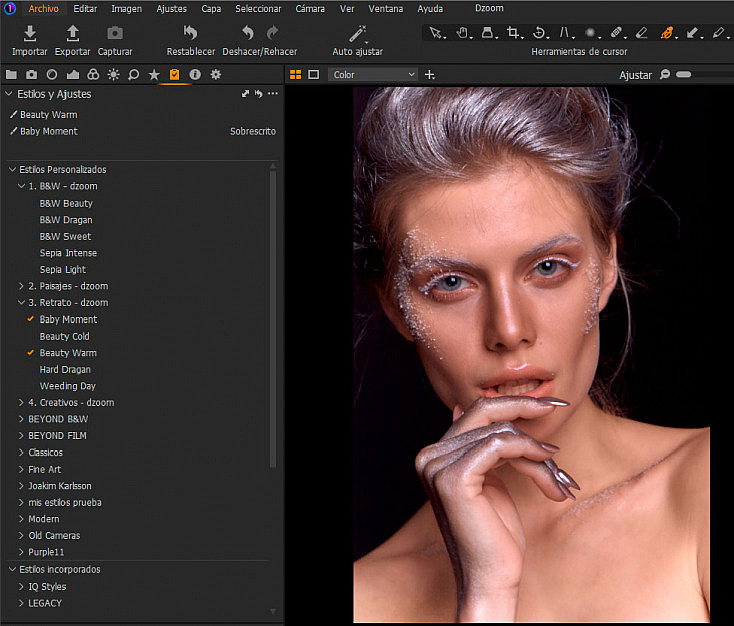Open the Details magnifier tool tab
734x626 pixels.
pyautogui.click(x=133, y=74)
